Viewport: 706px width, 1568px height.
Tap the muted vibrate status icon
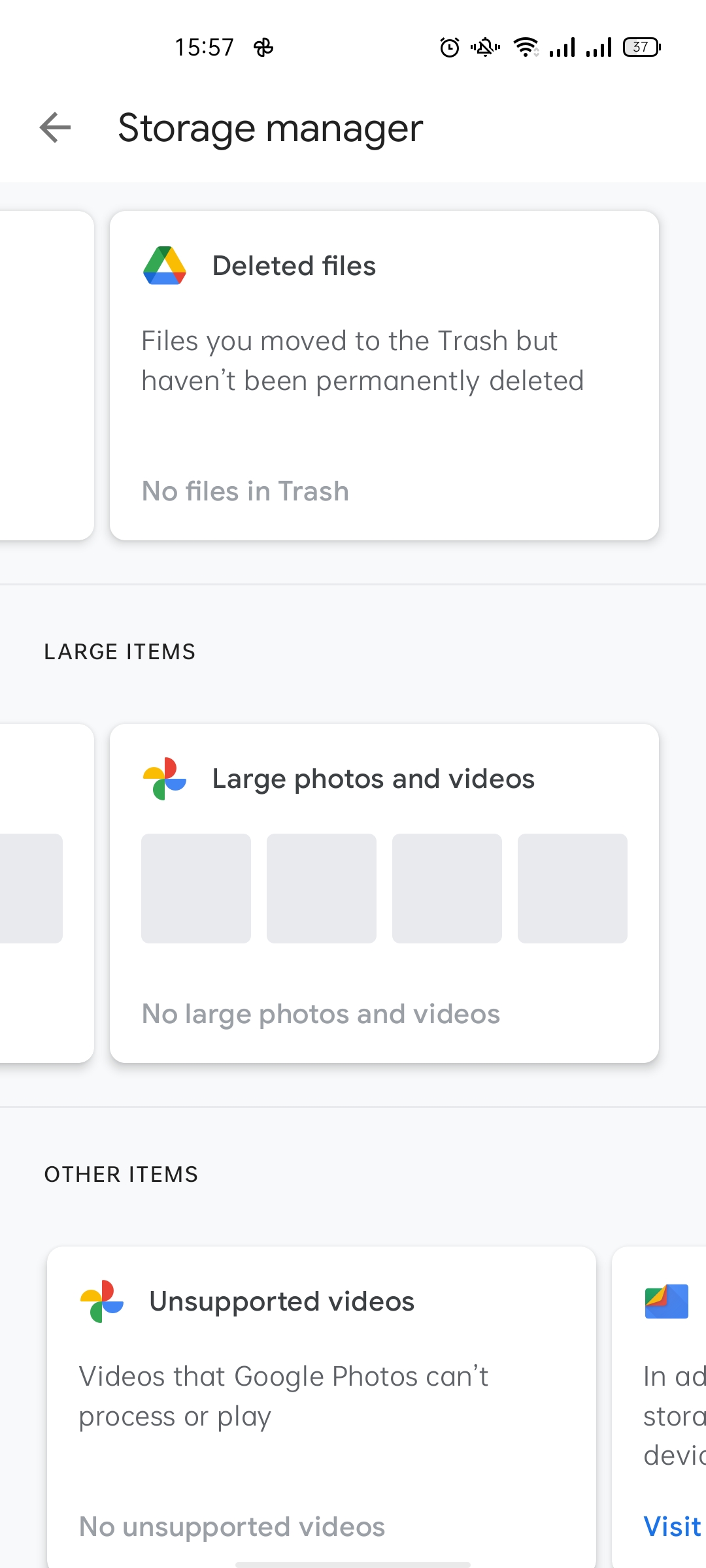[485, 47]
